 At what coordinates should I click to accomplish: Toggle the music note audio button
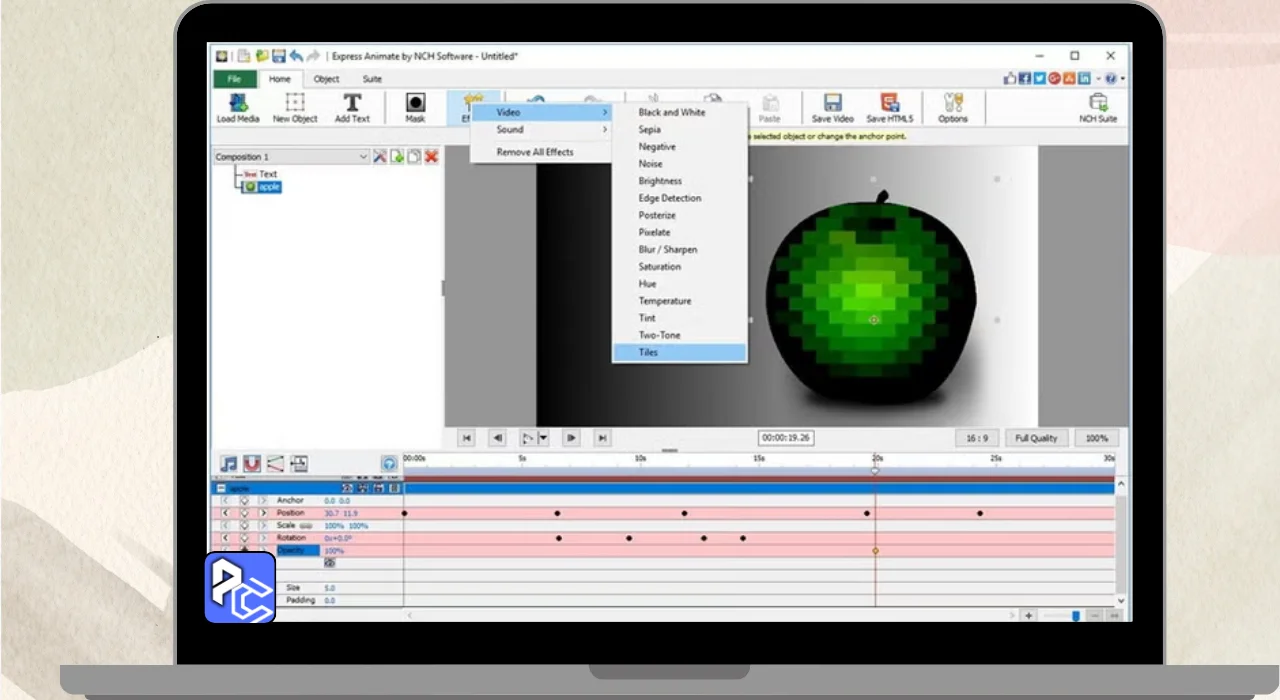(229, 464)
